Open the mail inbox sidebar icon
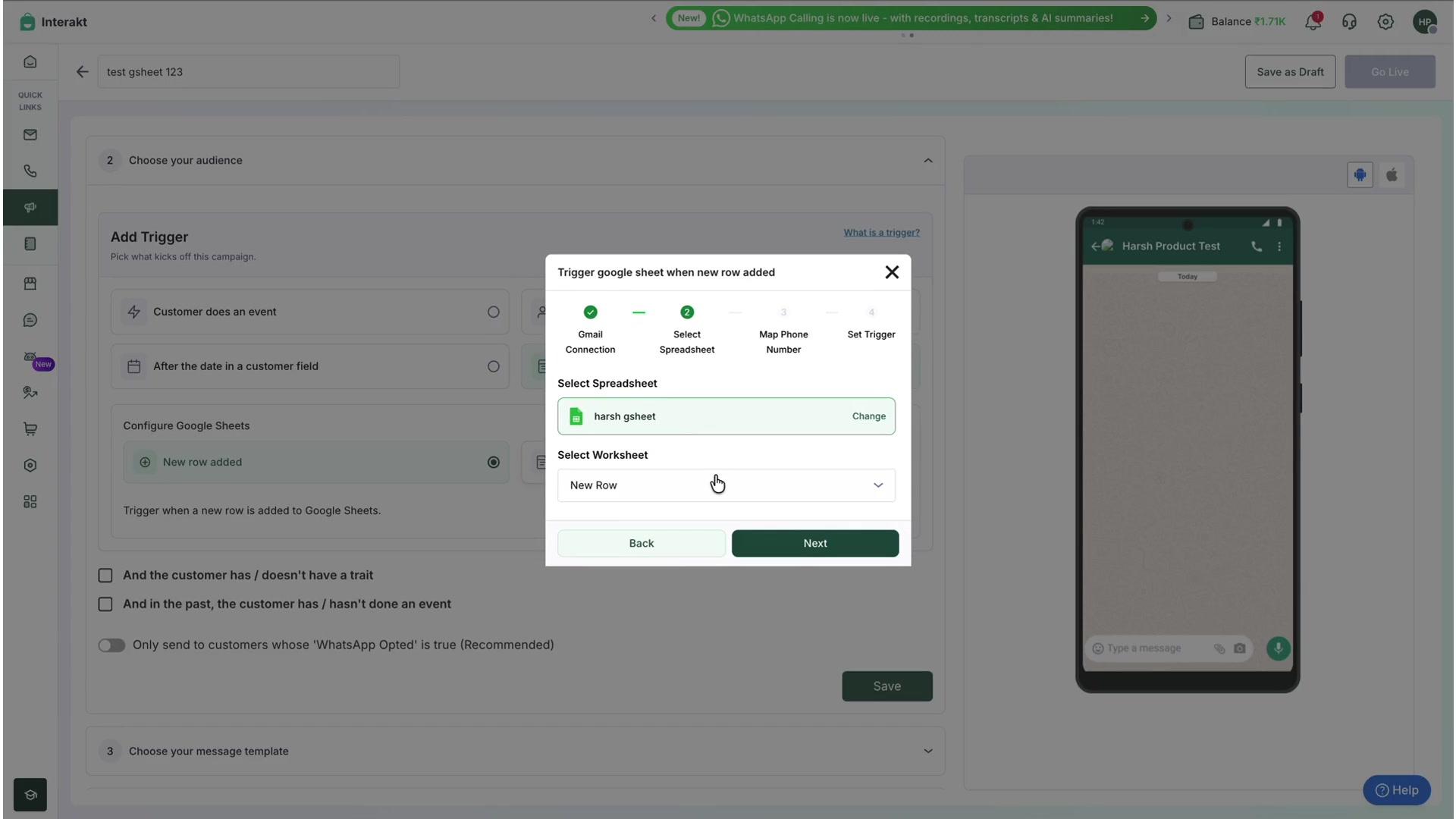The width and height of the screenshot is (1456, 819). [x=30, y=135]
